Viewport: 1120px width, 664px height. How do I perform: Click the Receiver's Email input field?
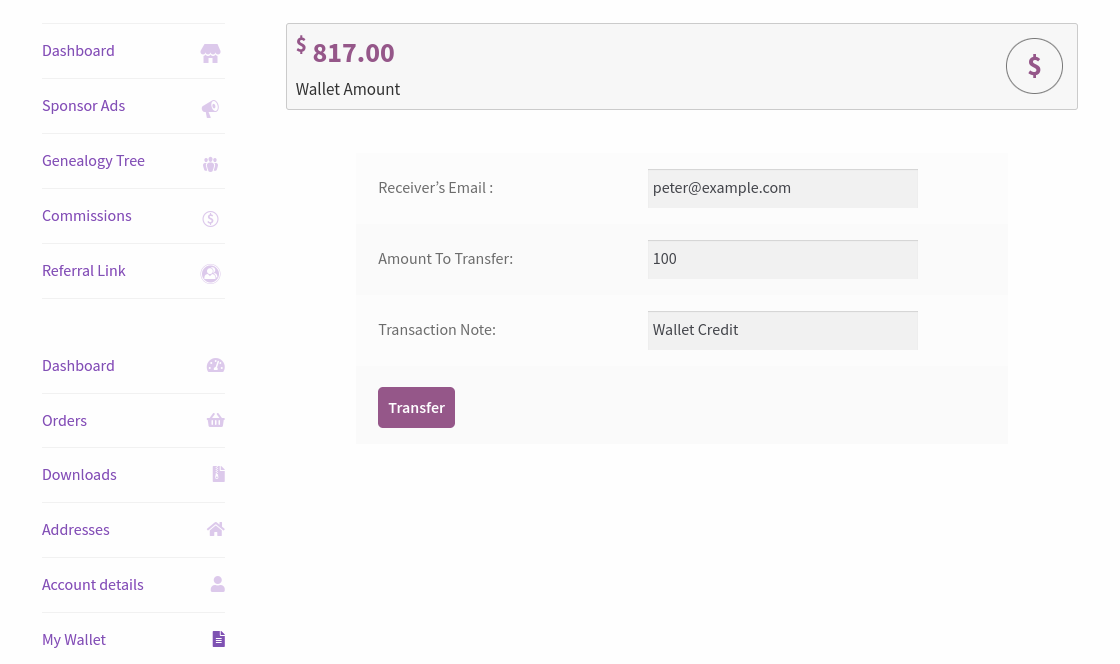(x=783, y=188)
